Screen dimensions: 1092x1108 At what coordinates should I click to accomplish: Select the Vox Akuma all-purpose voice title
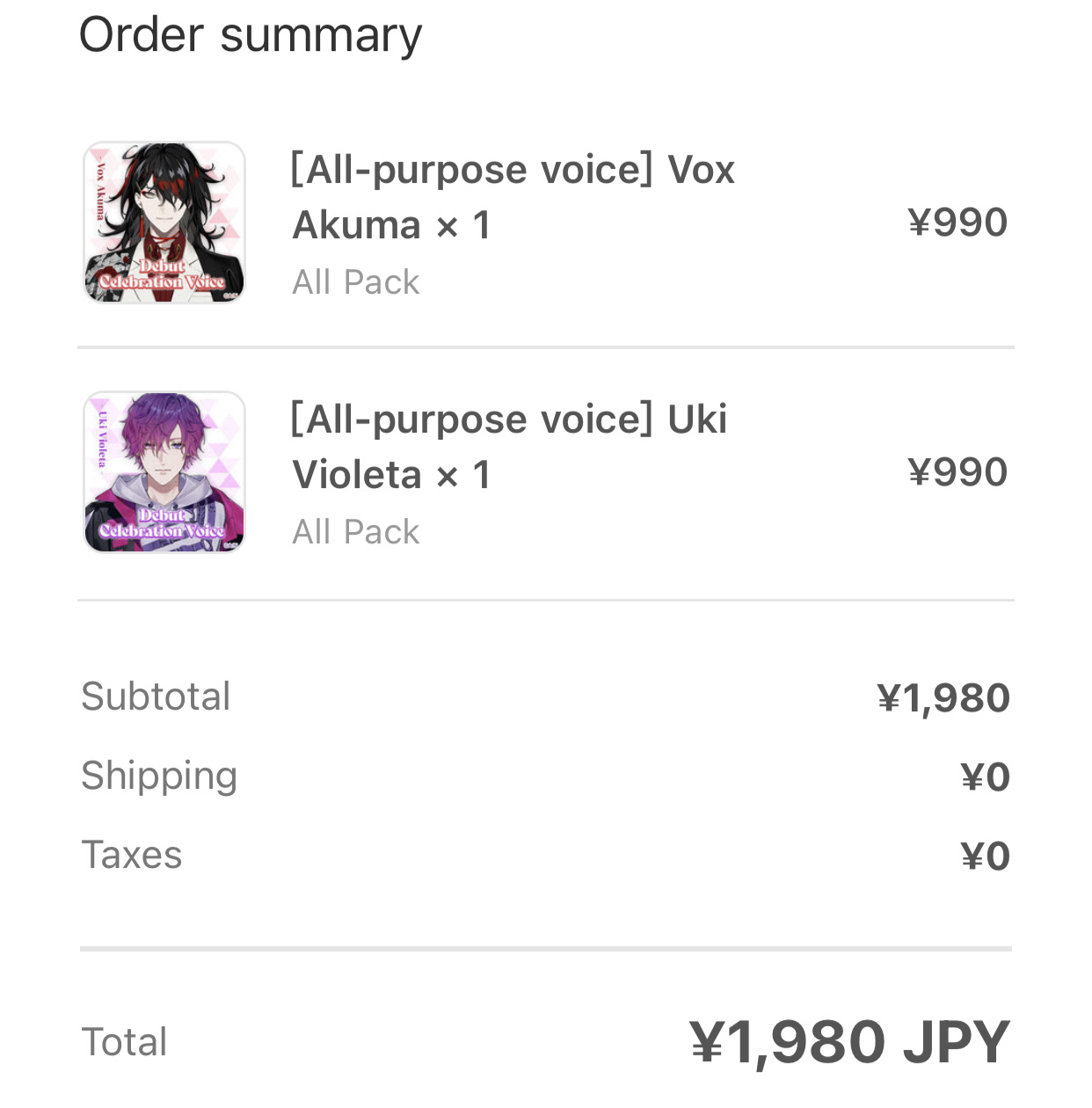[x=513, y=197]
